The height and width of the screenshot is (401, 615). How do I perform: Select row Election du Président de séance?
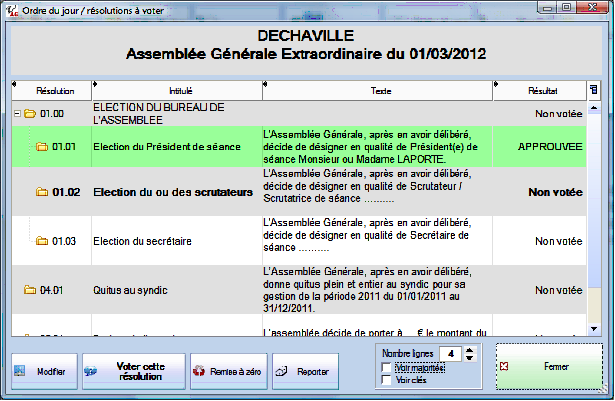(x=299, y=147)
